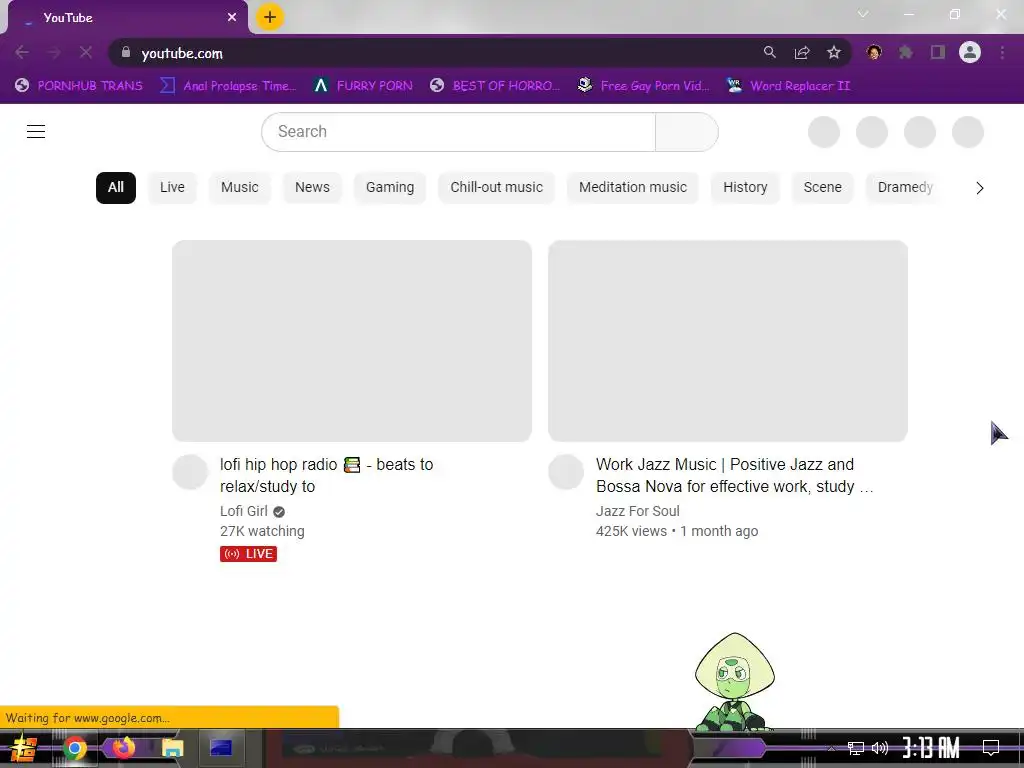1024x768 pixels.
Task: Select the YouTube browser tab
Action: [127, 18]
